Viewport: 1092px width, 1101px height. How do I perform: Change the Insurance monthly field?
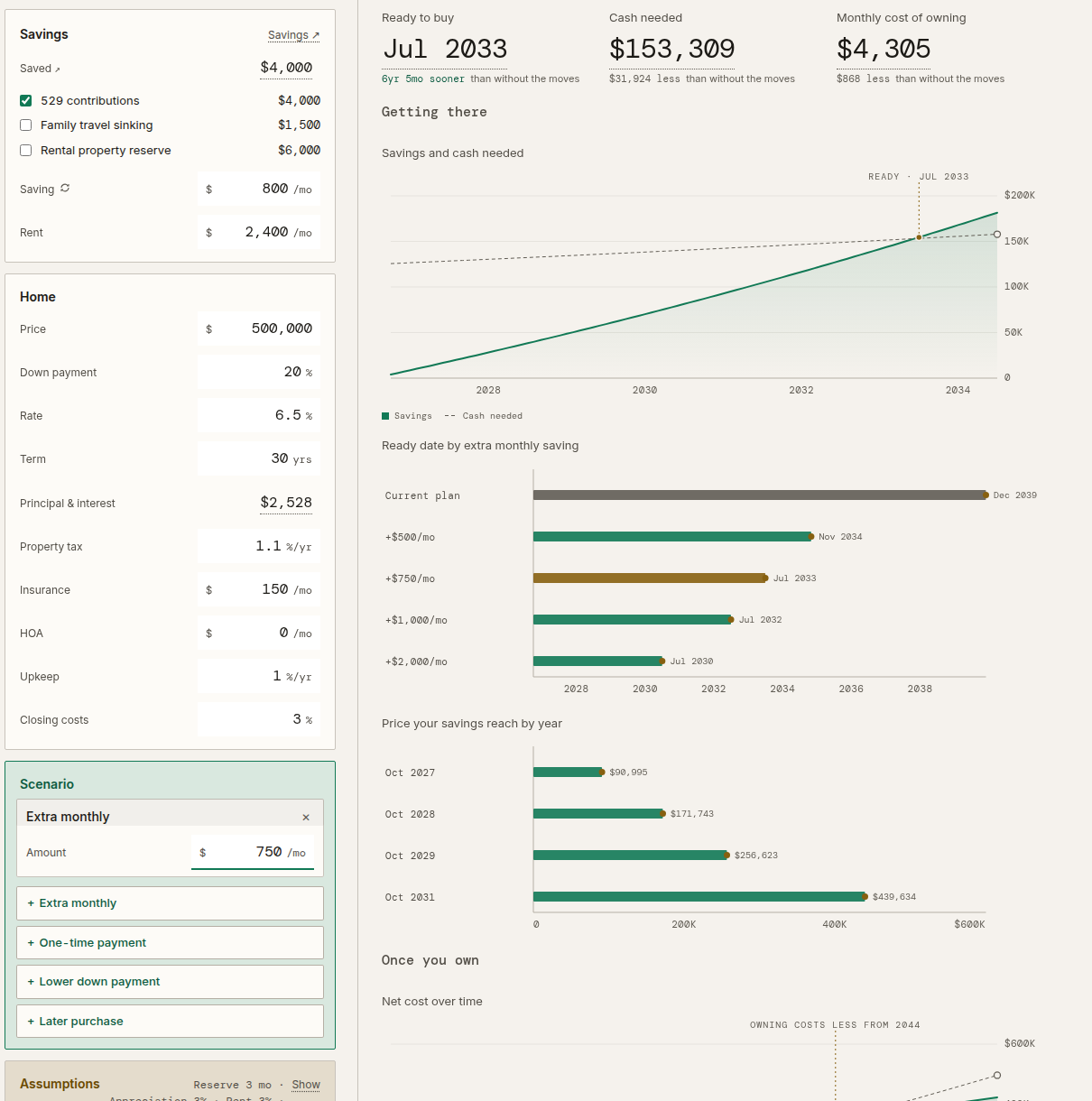pos(259,589)
